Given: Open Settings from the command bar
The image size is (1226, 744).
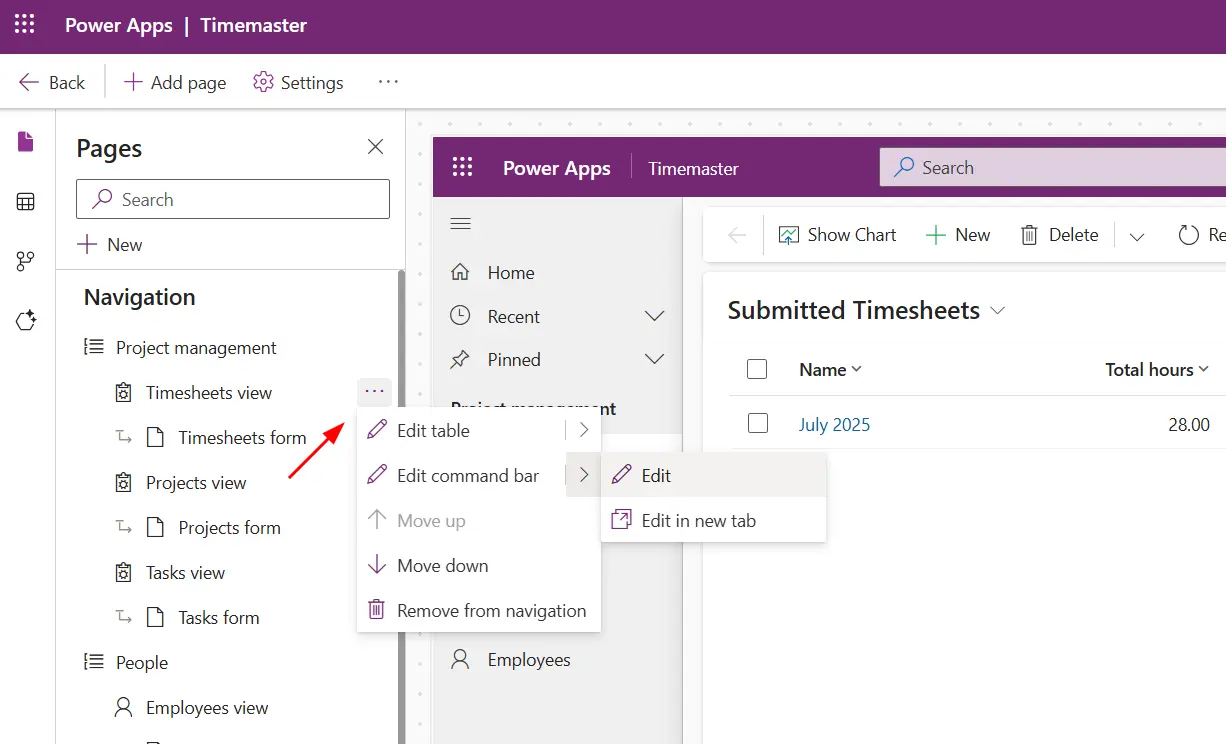Looking at the screenshot, I should pos(298,82).
